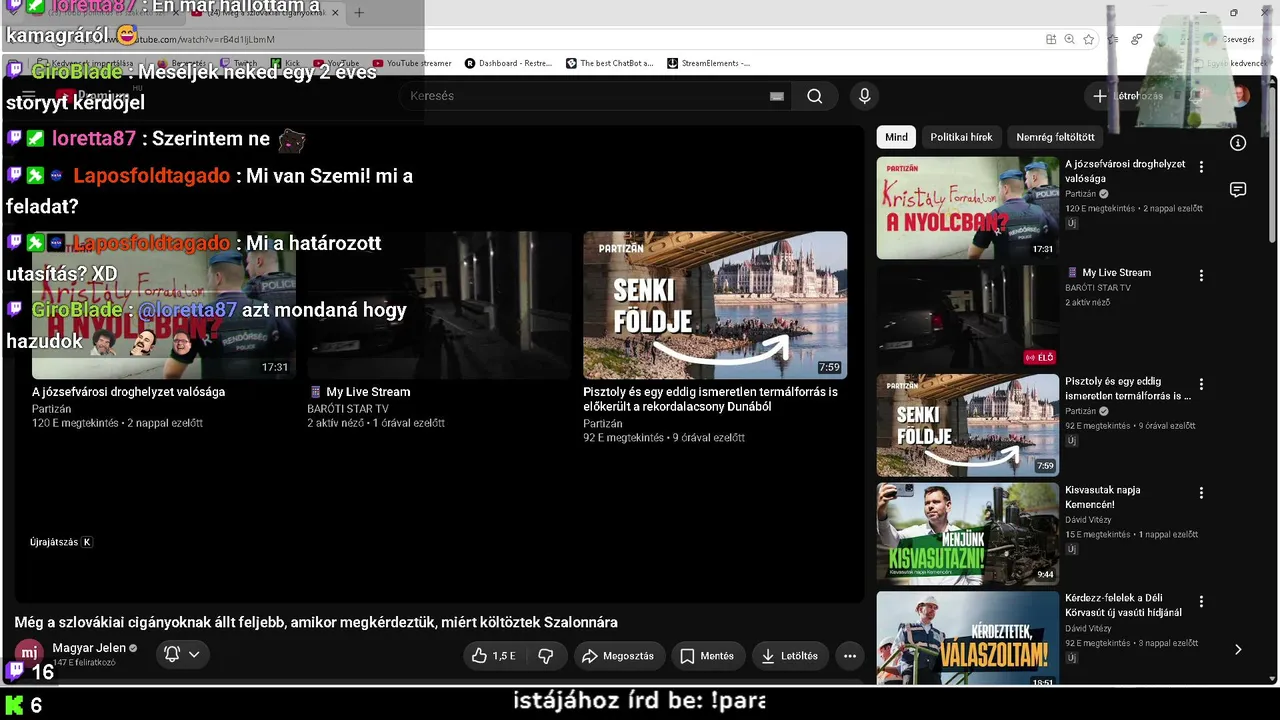Open sidebar Senki Földje thumbnail

tap(968, 425)
